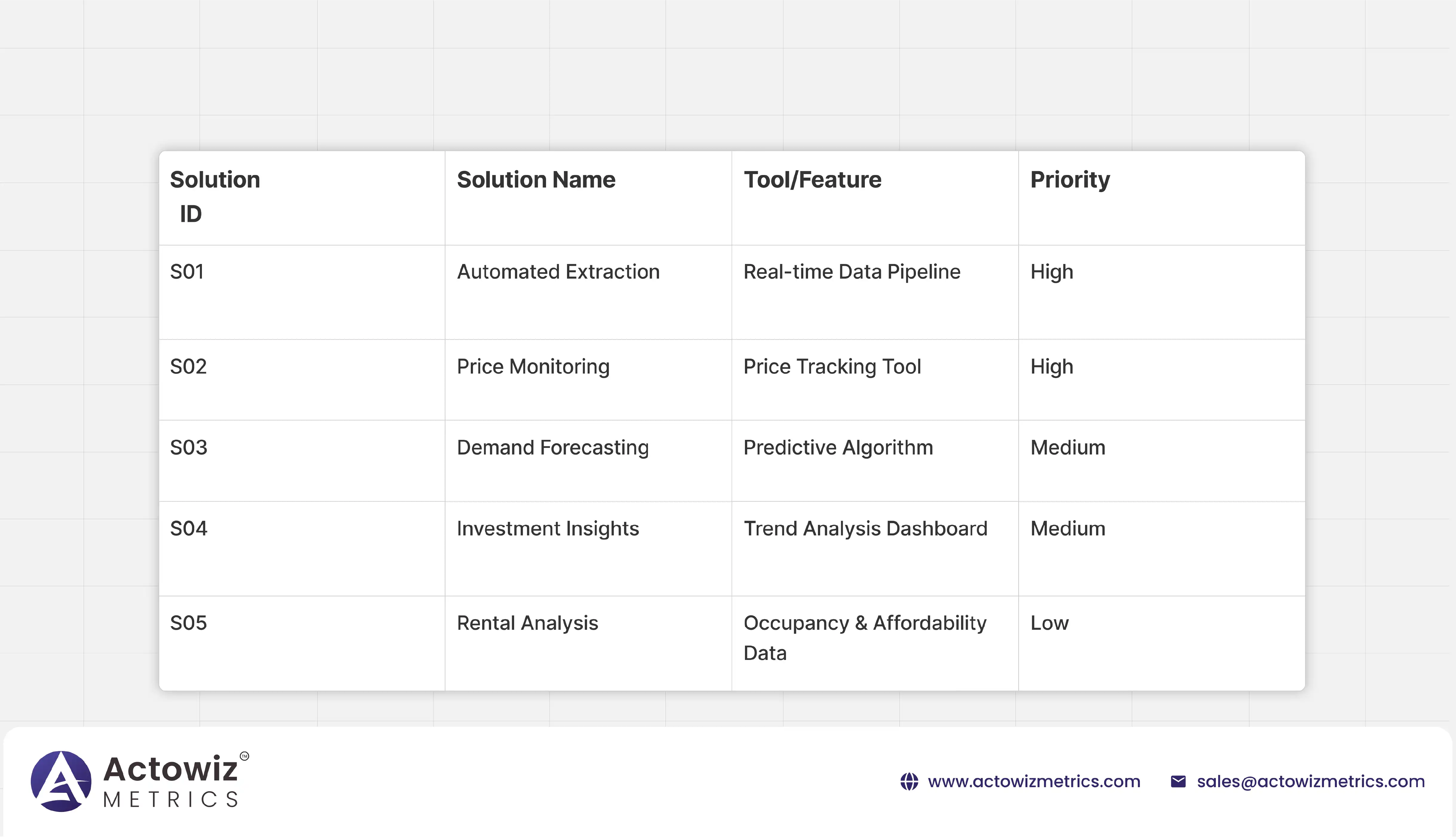
Task: Select the Solution ID column header
Action: pyautogui.click(x=215, y=196)
